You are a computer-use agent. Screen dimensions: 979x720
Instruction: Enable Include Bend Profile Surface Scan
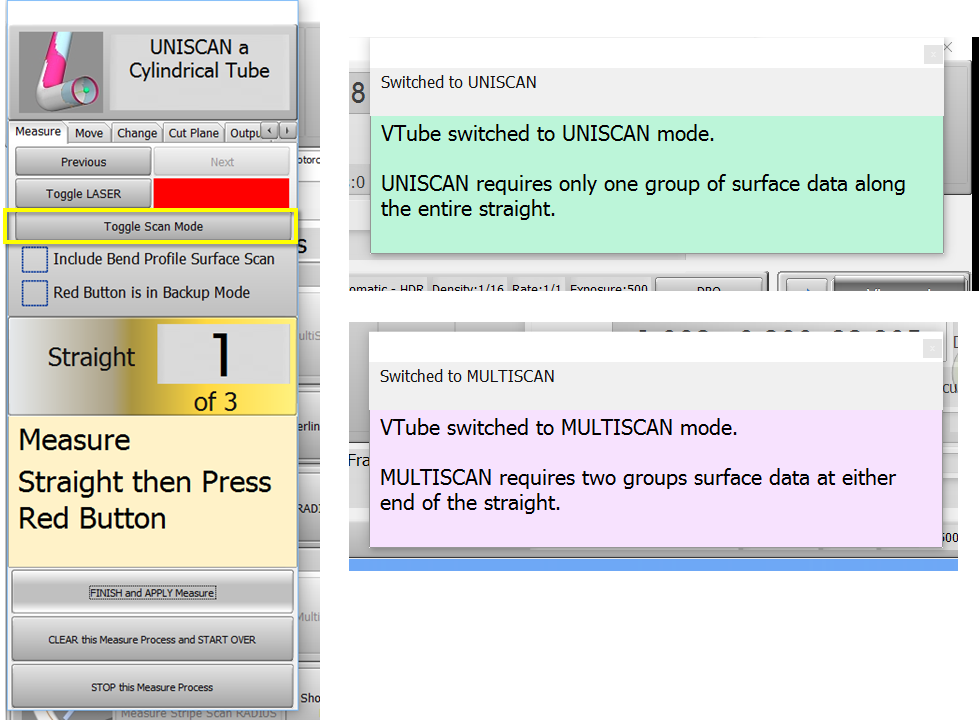(x=35, y=259)
